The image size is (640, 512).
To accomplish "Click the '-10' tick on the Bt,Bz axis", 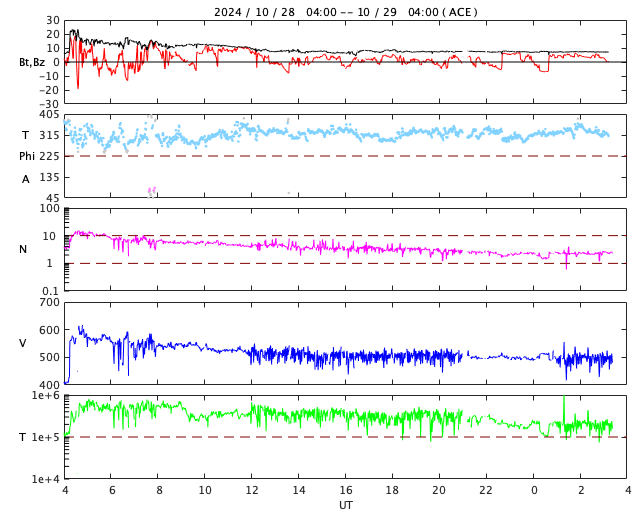I will pyautogui.click(x=49, y=76).
